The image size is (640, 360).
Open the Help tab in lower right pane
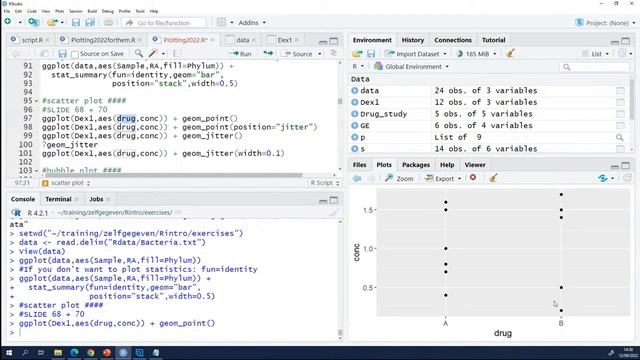447,165
